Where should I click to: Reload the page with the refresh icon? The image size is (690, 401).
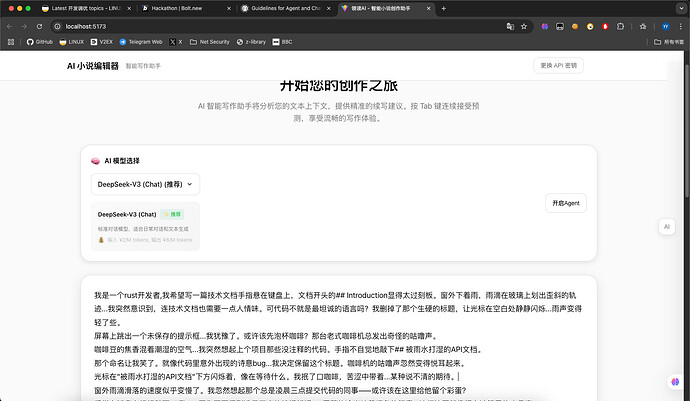pyautogui.click(x=39, y=26)
